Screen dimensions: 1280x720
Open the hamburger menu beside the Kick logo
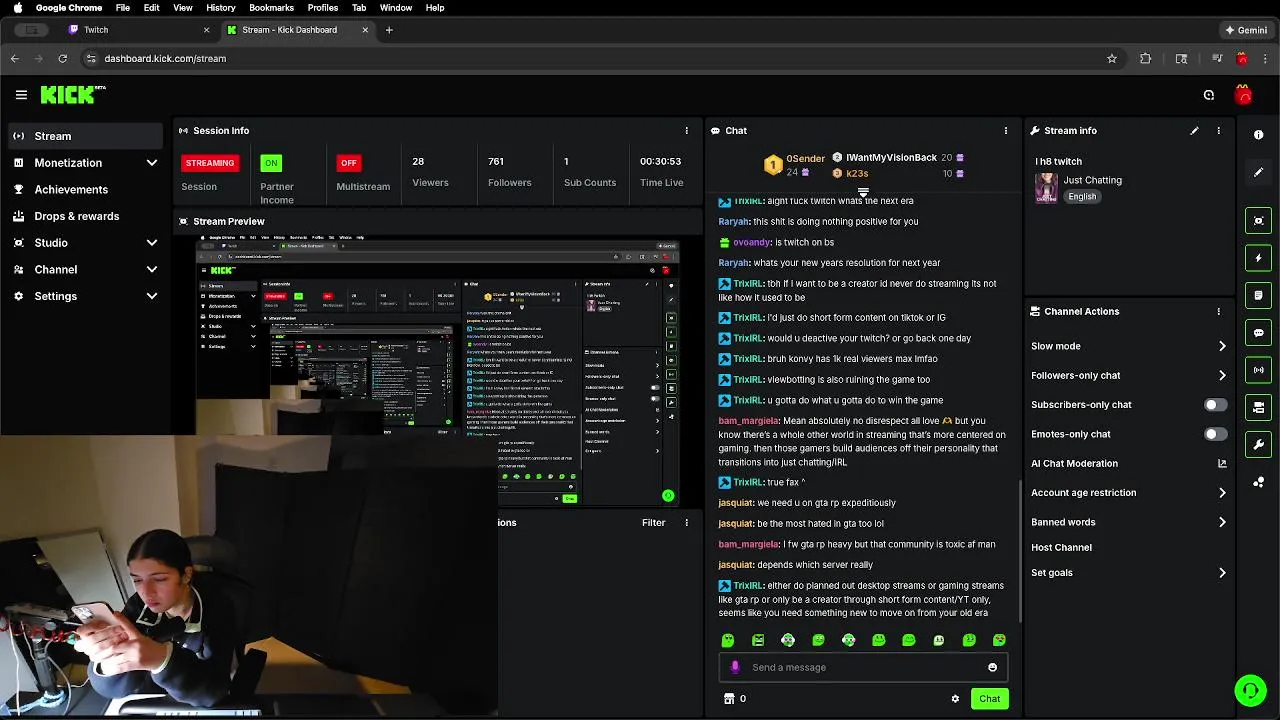click(21, 95)
